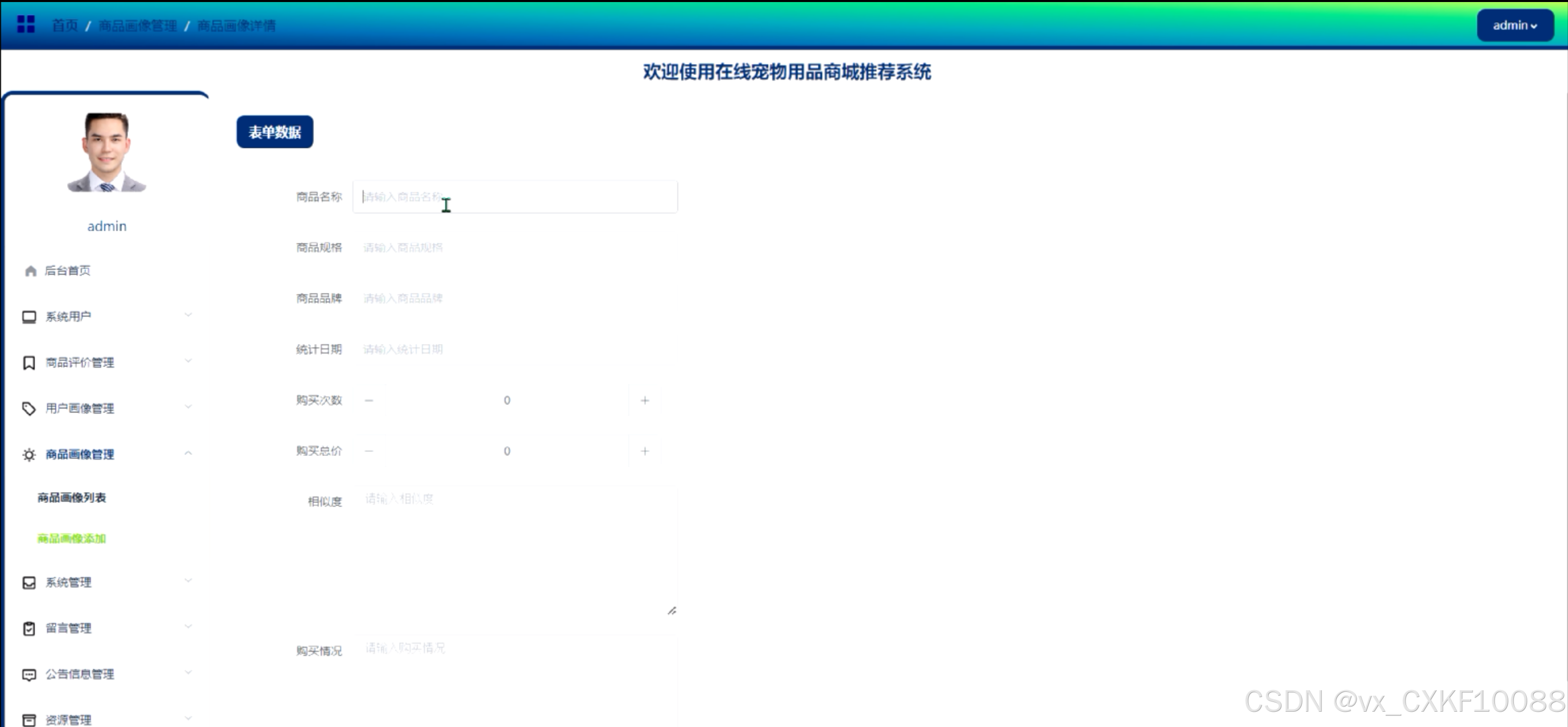The image size is (1568, 727).
Task: Click the clipboard icon for 留言管理
Action: (x=29, y=628)
